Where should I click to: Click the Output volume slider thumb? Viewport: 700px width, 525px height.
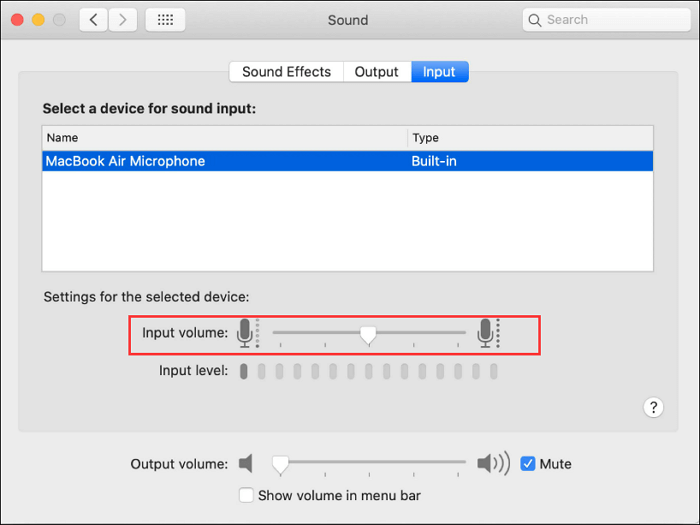click(281, 464)
